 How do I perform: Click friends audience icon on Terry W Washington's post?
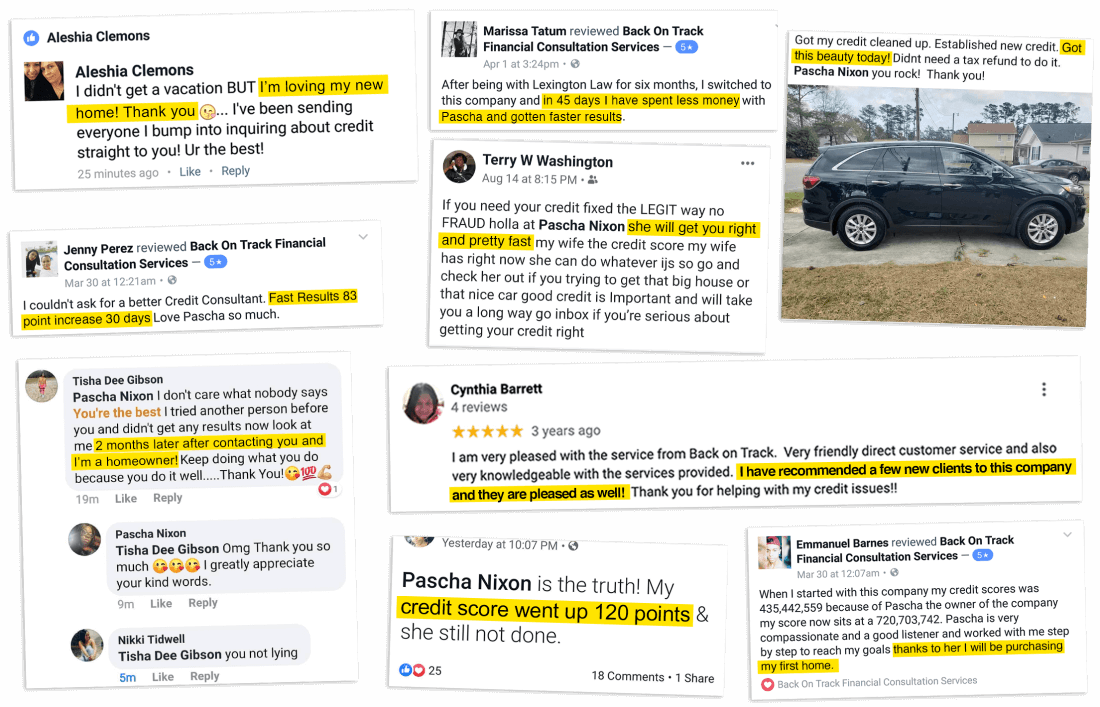point(592,180)
